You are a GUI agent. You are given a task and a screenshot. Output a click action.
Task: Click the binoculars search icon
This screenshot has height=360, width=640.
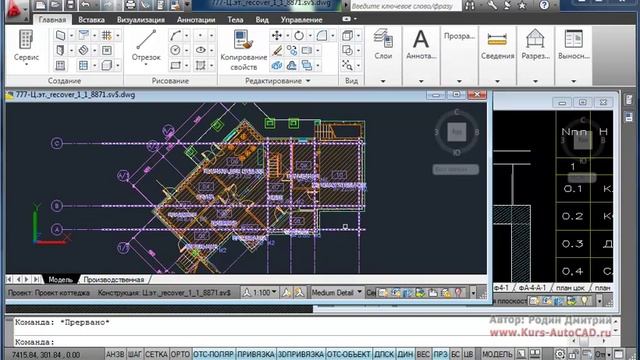click(x=469, y=5)
